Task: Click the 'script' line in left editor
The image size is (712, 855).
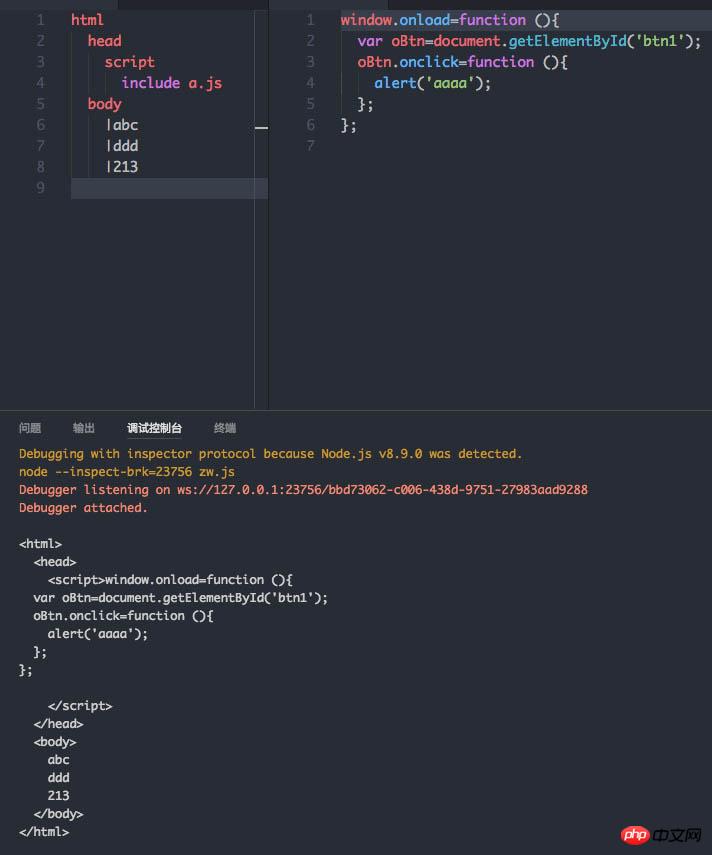Action: tap(130, 62)
